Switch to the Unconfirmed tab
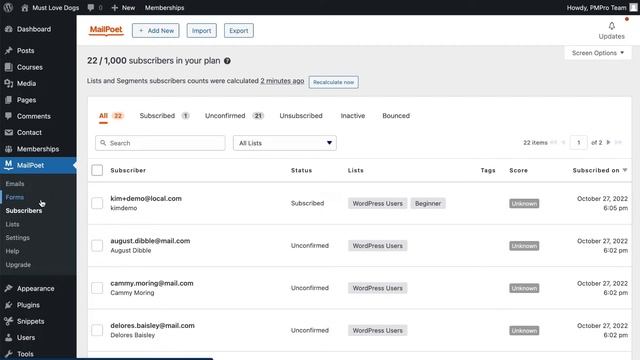This screenshot has width=640, height=360. tap(234, 116)
